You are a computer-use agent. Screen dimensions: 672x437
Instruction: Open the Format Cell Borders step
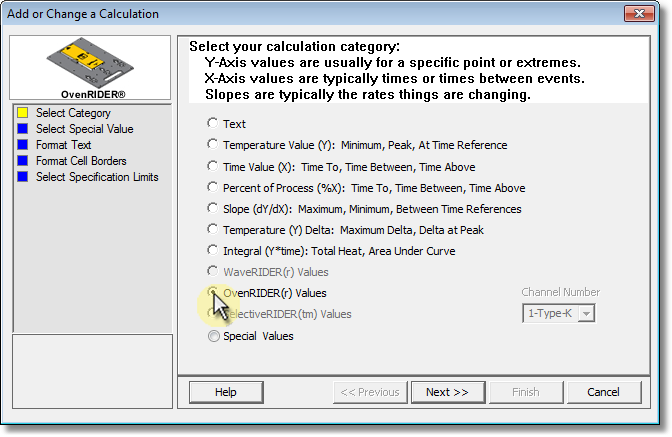(x=81, y=161)
